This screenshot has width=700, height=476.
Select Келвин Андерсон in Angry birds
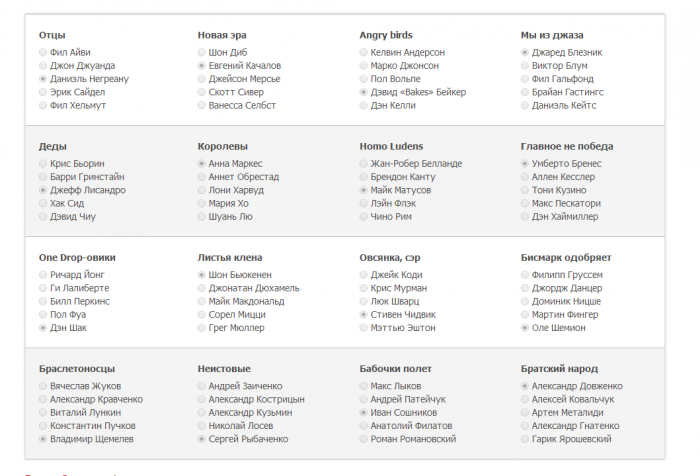pyautogui.click(x=364, y=52)
